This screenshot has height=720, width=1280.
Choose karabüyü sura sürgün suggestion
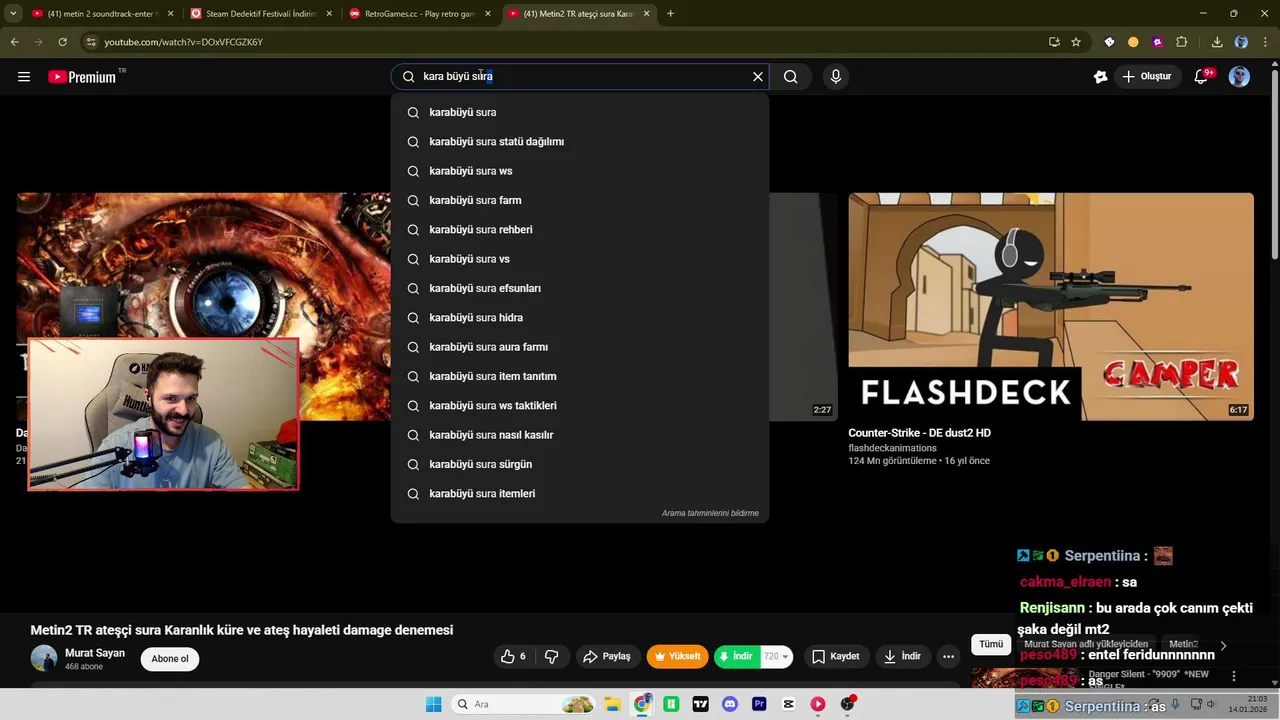(580, 464)
